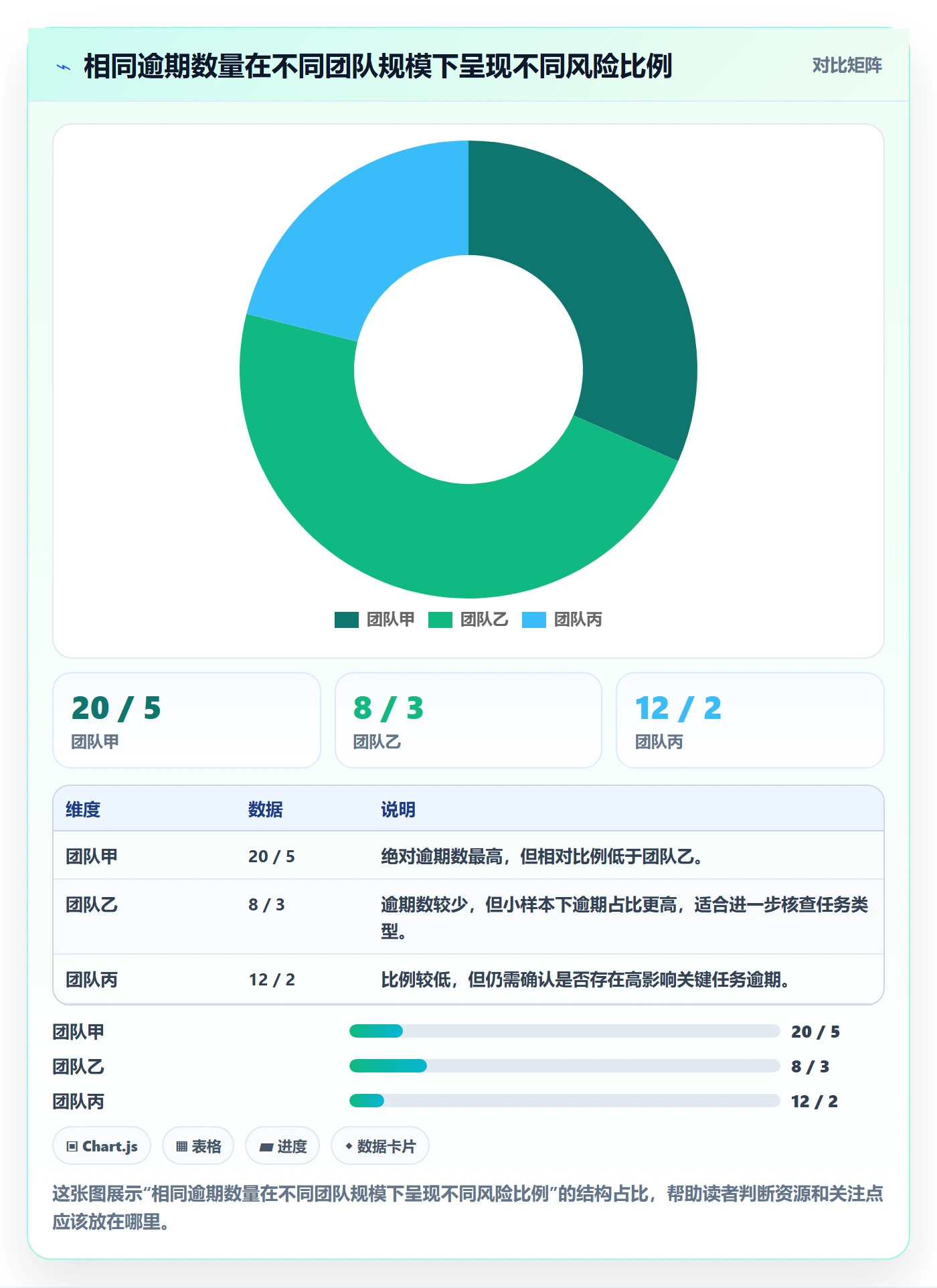Toggle 团队丙 legend entry in the chart
The width and height of the screenshot is (937, 1288).
pos(562,620)
